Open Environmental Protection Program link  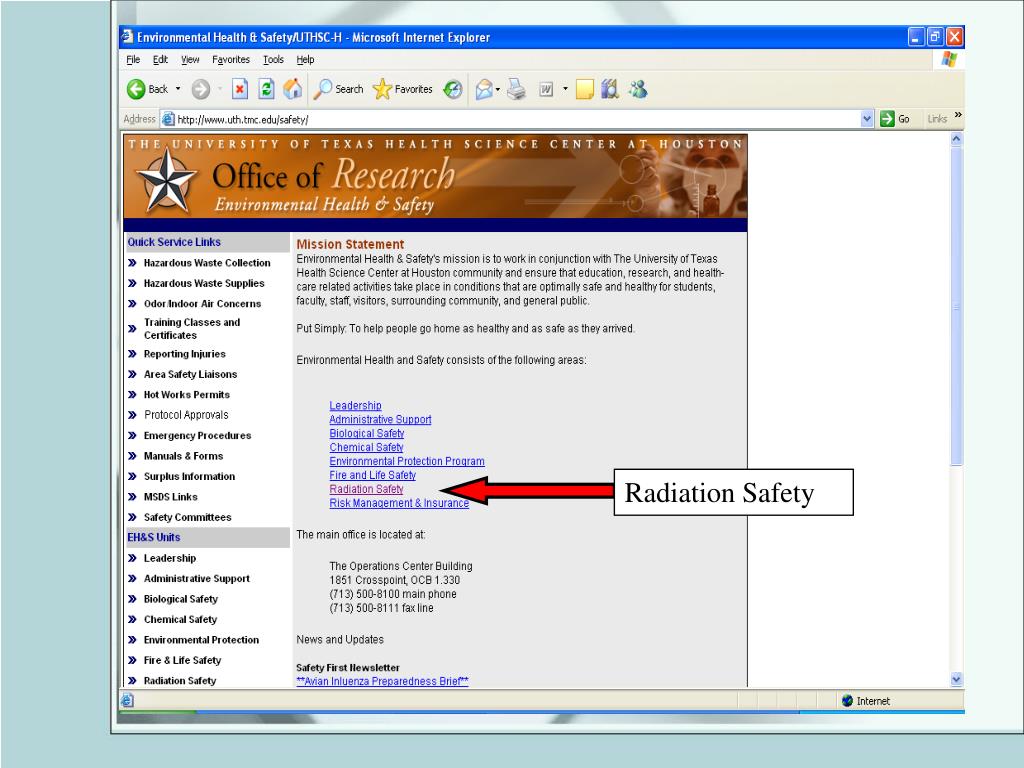[407, 461]
